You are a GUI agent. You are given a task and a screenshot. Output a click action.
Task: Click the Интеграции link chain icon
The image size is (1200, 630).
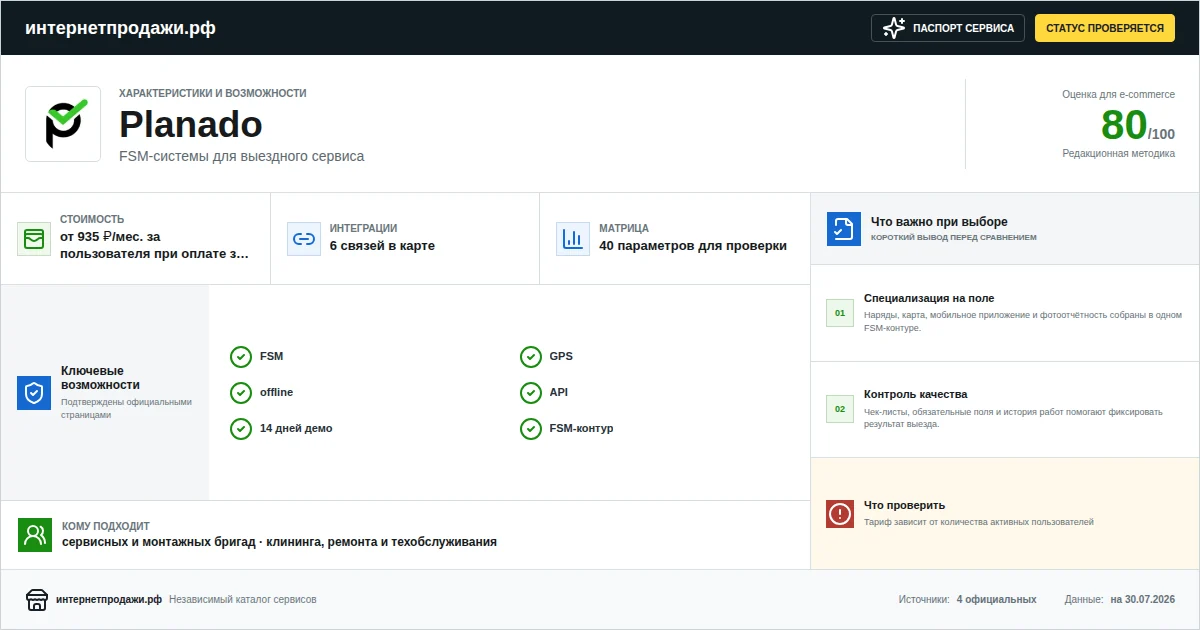click(x=304, y=239)
